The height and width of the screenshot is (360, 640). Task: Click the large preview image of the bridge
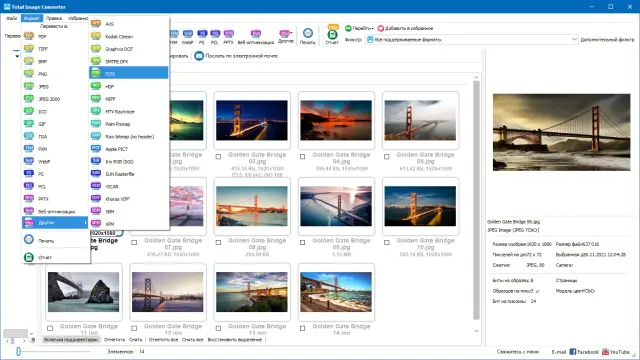pos(561,132)
